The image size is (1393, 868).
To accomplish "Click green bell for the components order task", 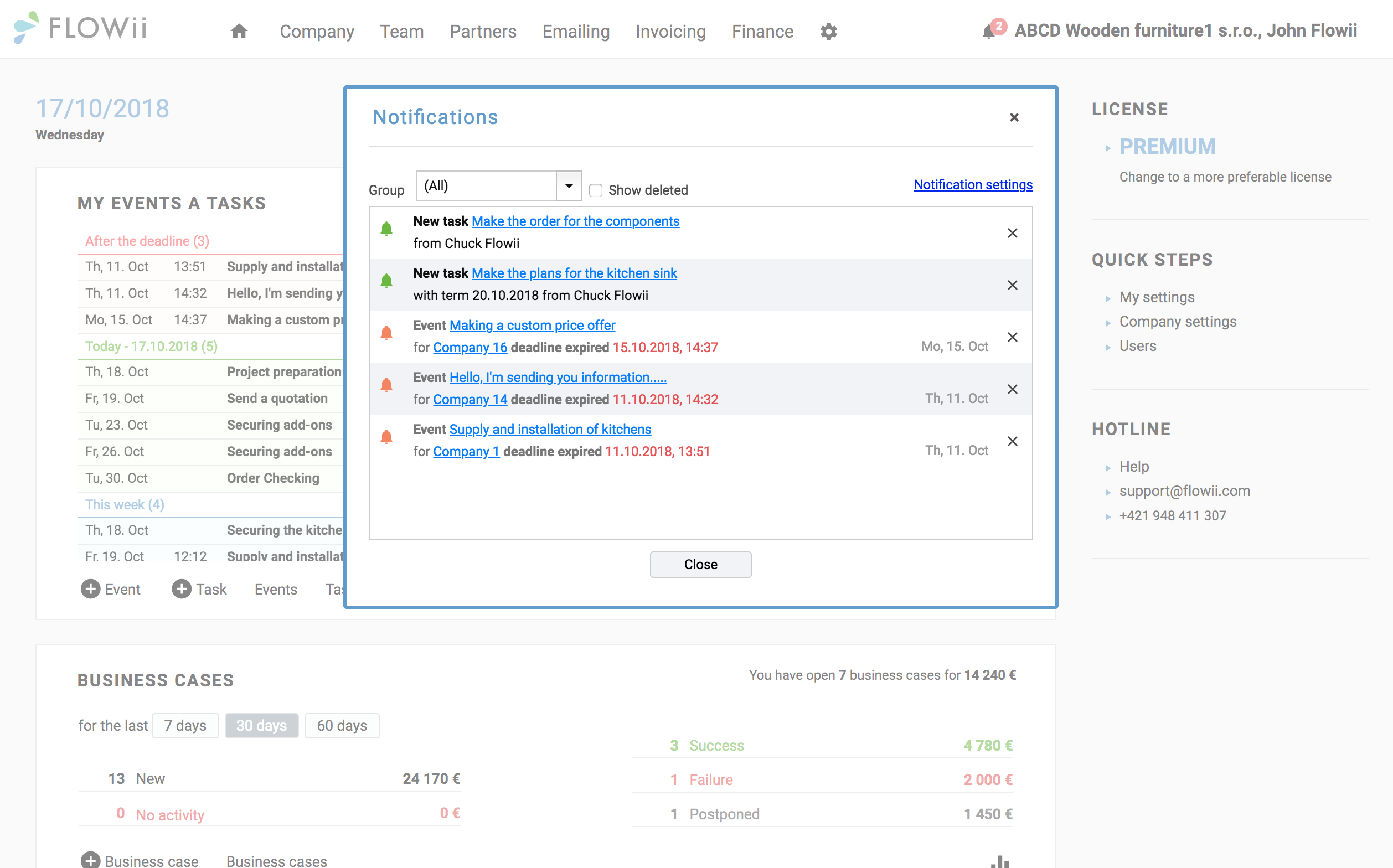I will pyautogui.click(x=386, y=229).
